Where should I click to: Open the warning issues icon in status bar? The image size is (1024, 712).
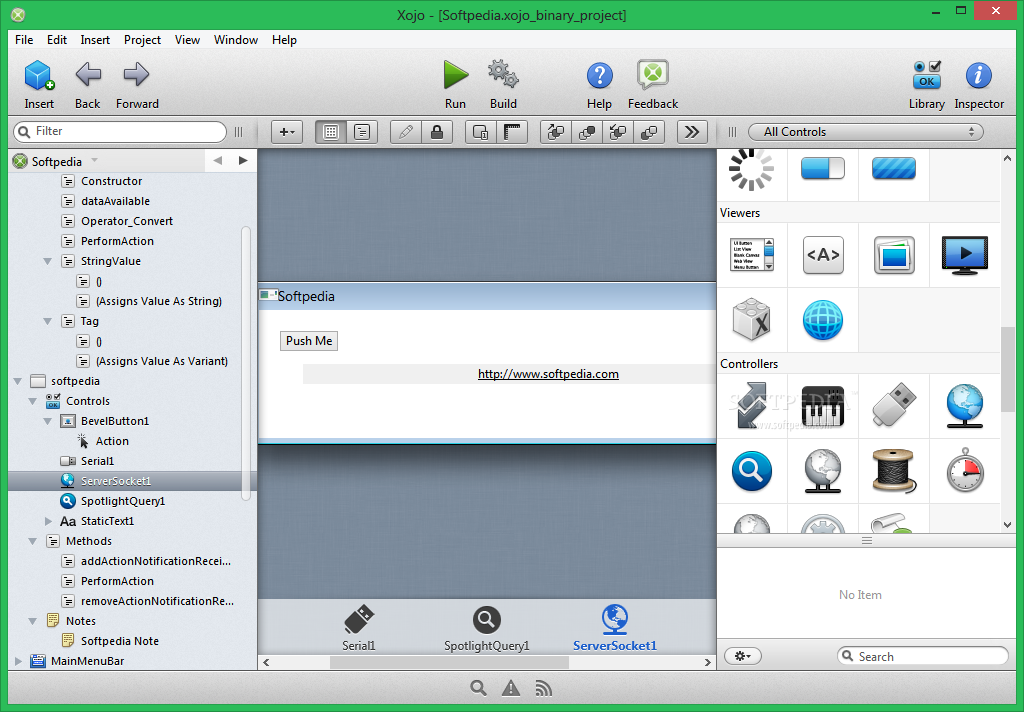[x=511, y=688]
